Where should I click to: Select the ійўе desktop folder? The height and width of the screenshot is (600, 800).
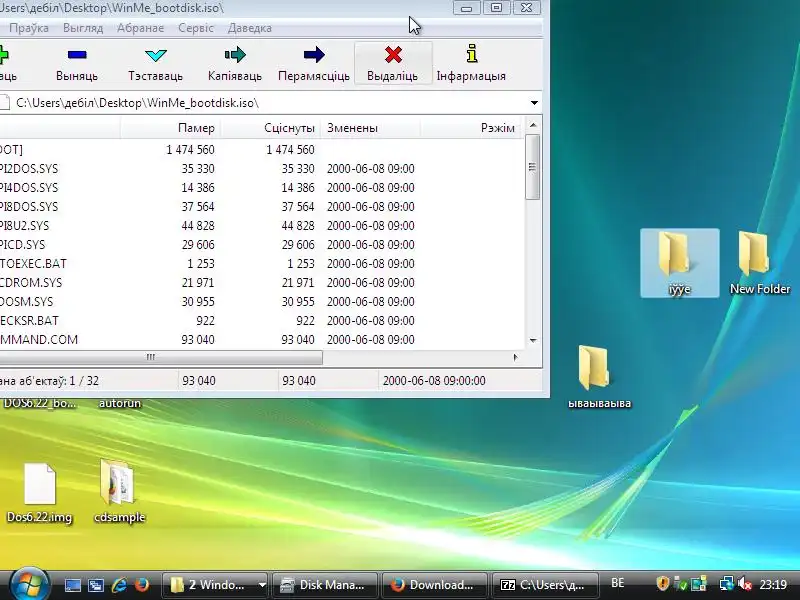point(680,263)
